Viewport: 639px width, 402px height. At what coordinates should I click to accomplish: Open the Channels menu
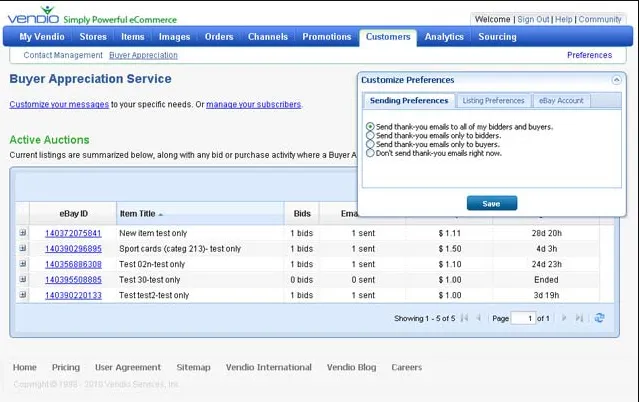coord(268,37)
